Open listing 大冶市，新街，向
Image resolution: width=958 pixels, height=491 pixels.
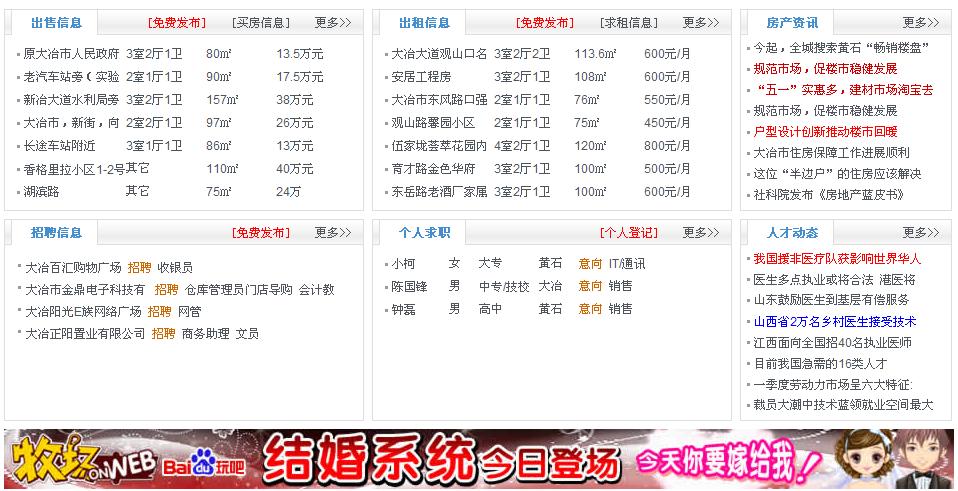[x=71, y=123]
